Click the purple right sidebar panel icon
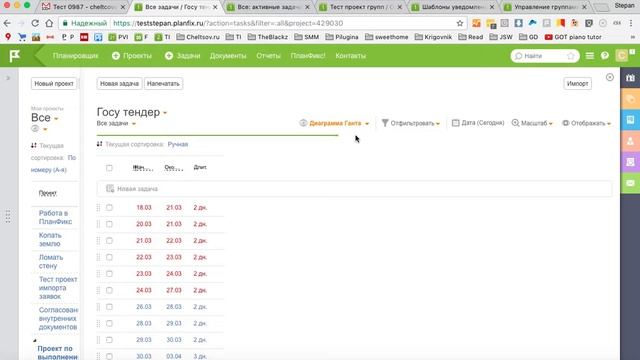The image size is (640, 360). click(630, 162)
